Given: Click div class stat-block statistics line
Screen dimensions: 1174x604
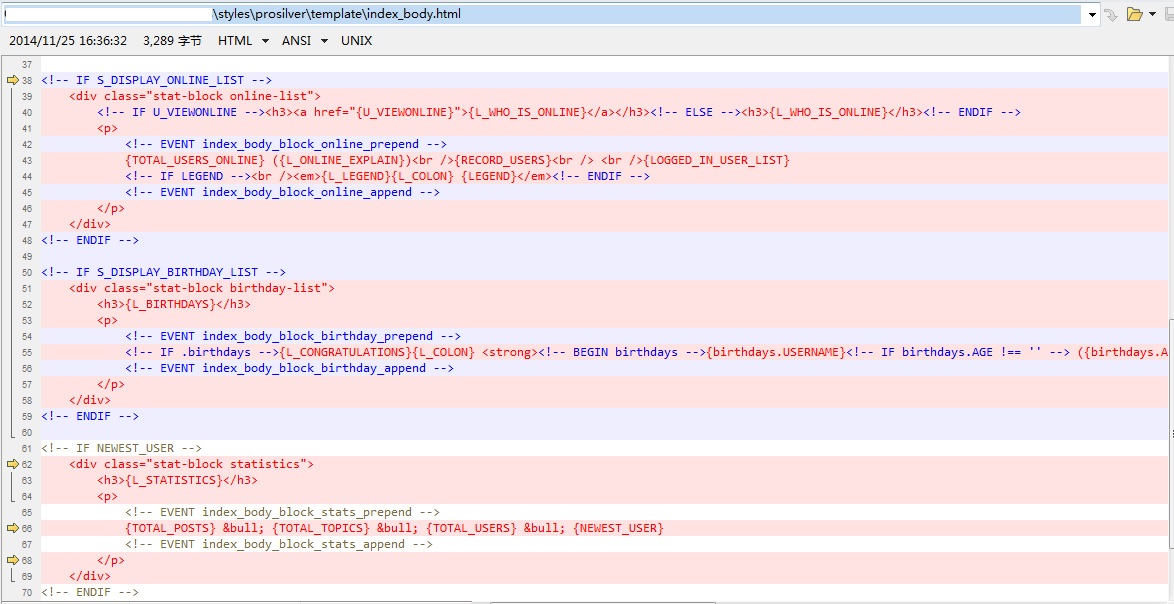Looking at the screenshot, I should (192, 464).
